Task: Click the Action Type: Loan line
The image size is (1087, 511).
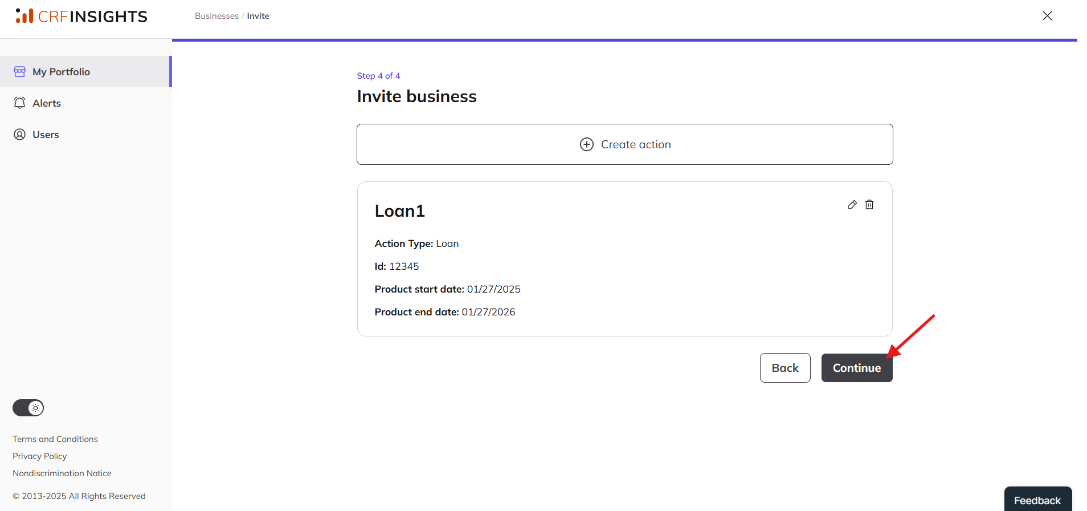Action: click(x=417, y=243)
